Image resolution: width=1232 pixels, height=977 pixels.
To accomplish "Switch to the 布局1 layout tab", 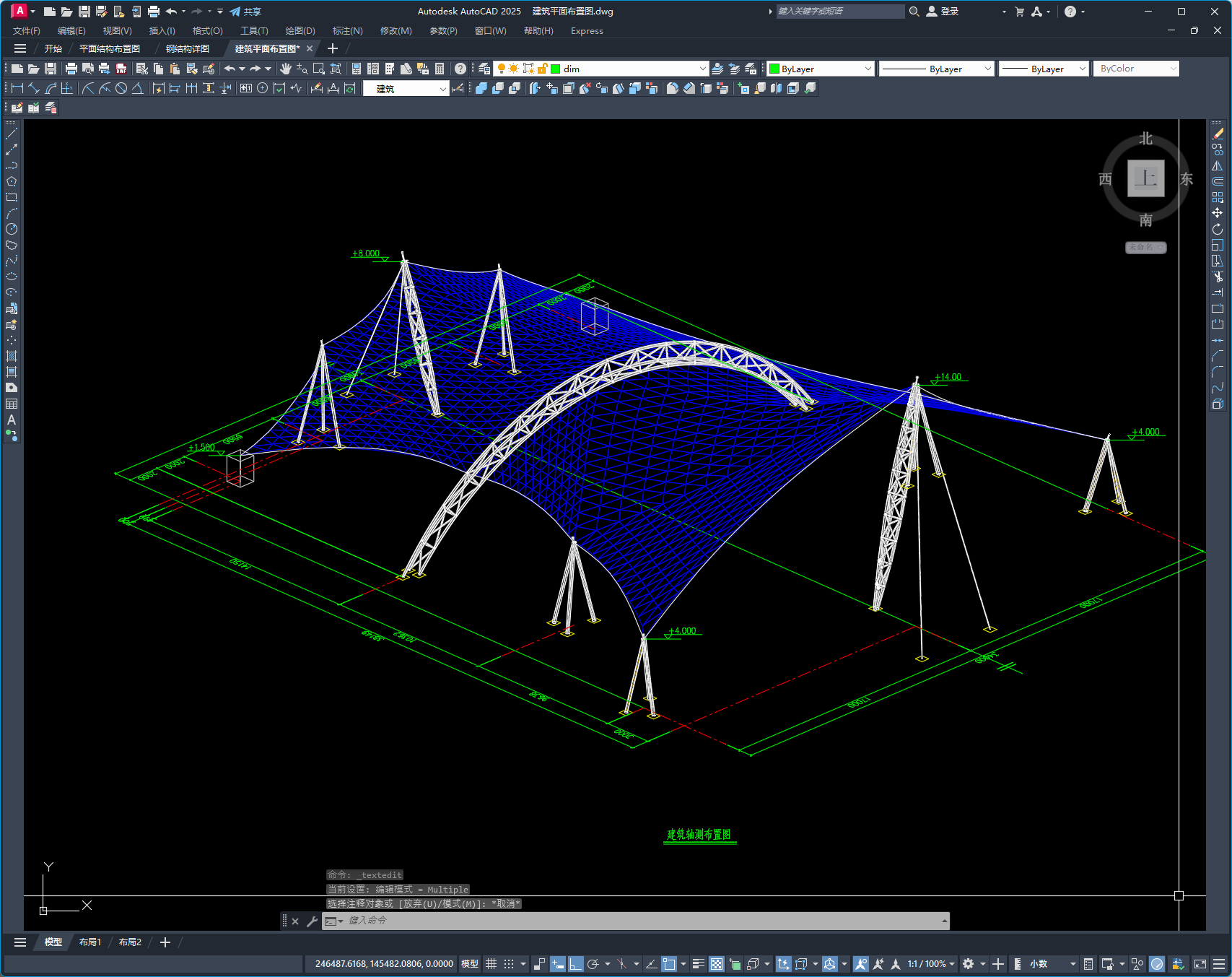I will (x=90, y=942).
